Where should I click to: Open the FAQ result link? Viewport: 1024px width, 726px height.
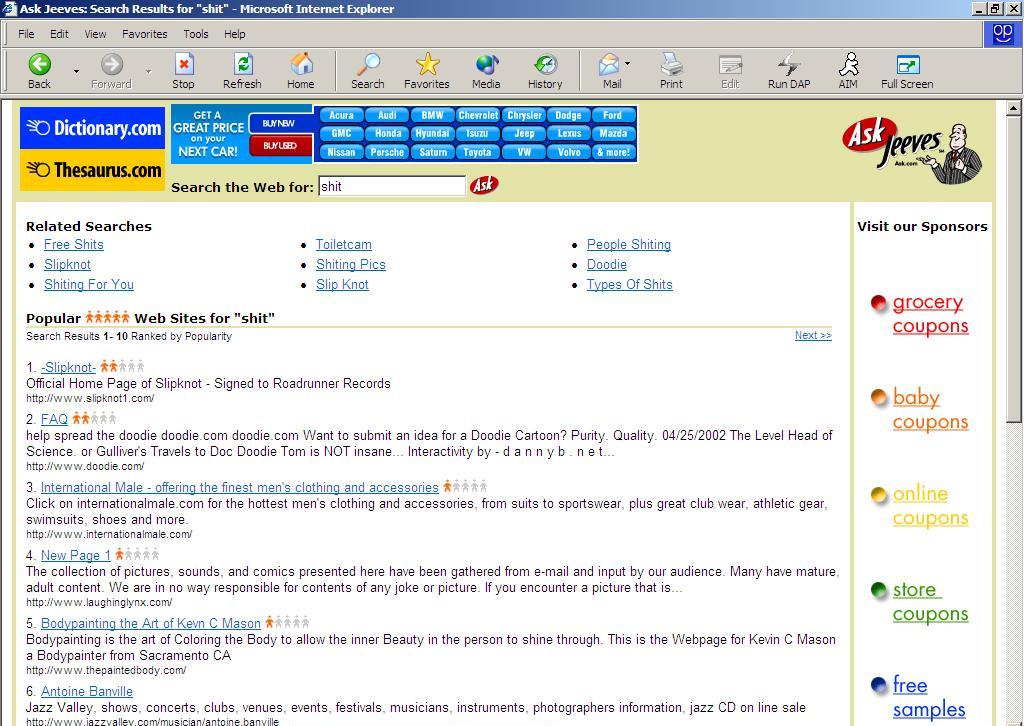click(54, 419)
